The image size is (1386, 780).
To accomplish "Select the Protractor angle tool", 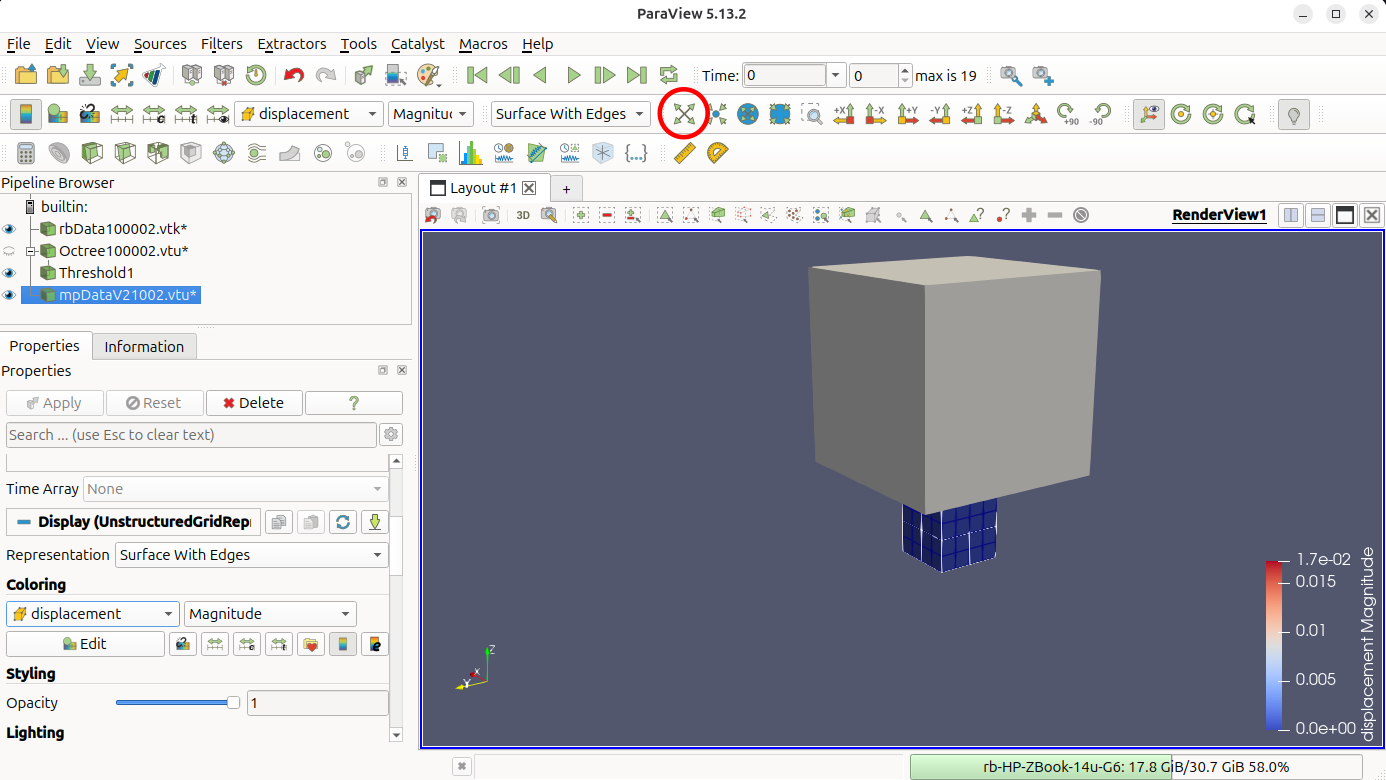I will [x=718, y=153].
